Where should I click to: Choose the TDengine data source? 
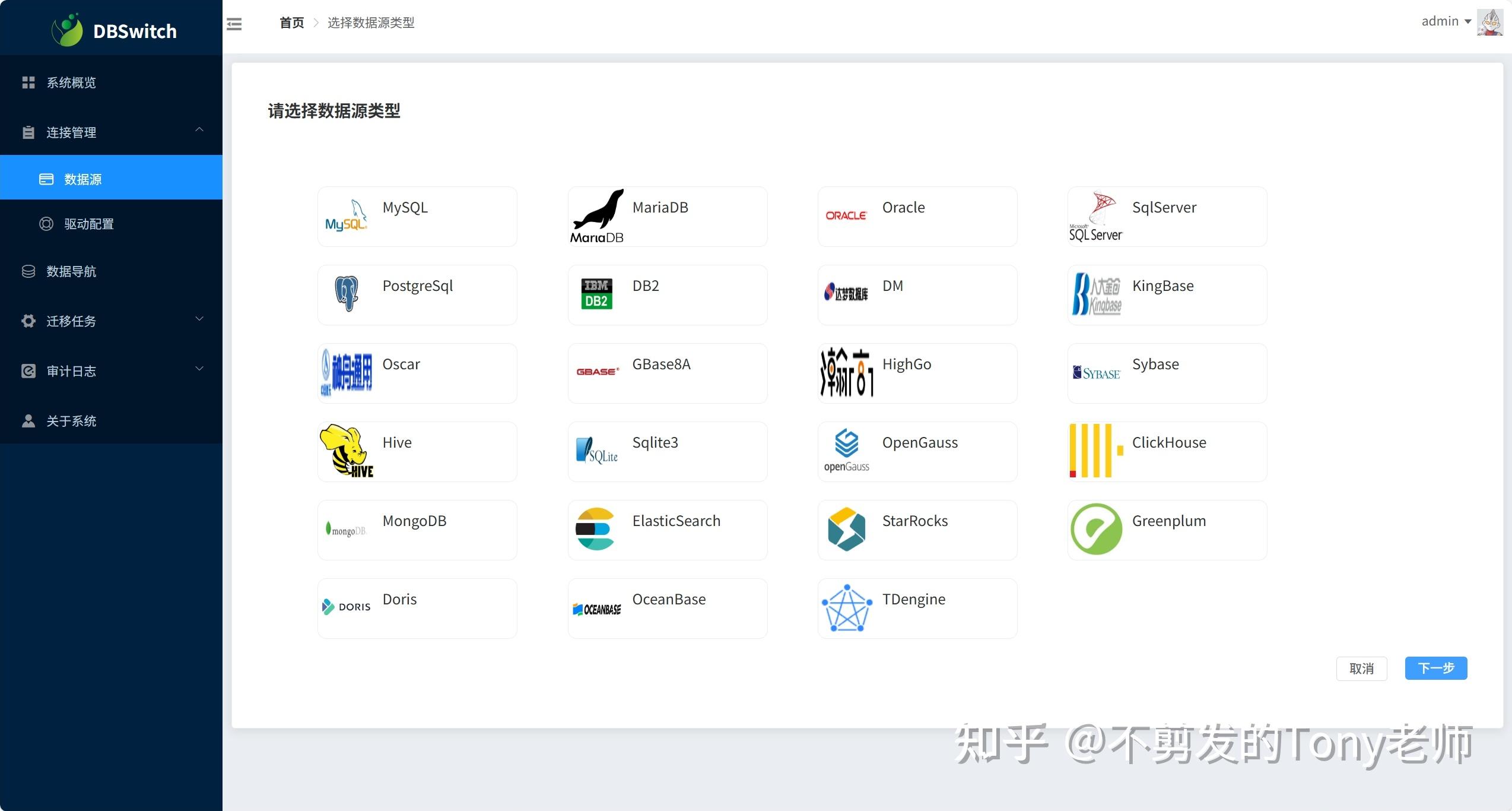click(916, 608)
